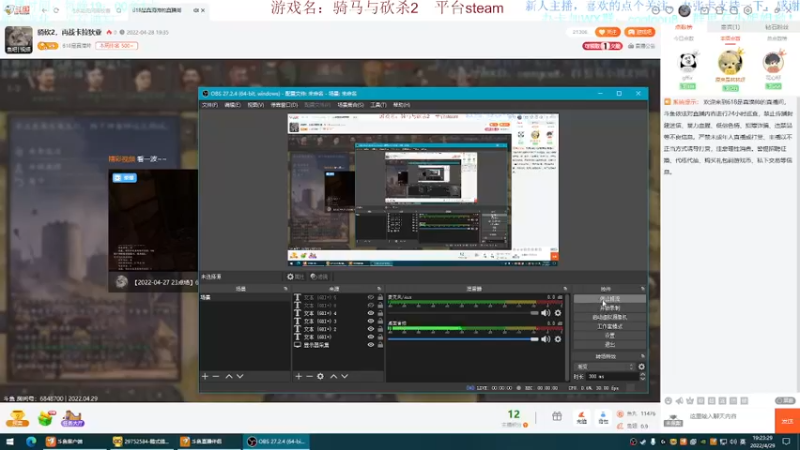Screen dimensions: 800x450
Task: Open the Windows notification center icon
Action: click(x=787, y=441)
